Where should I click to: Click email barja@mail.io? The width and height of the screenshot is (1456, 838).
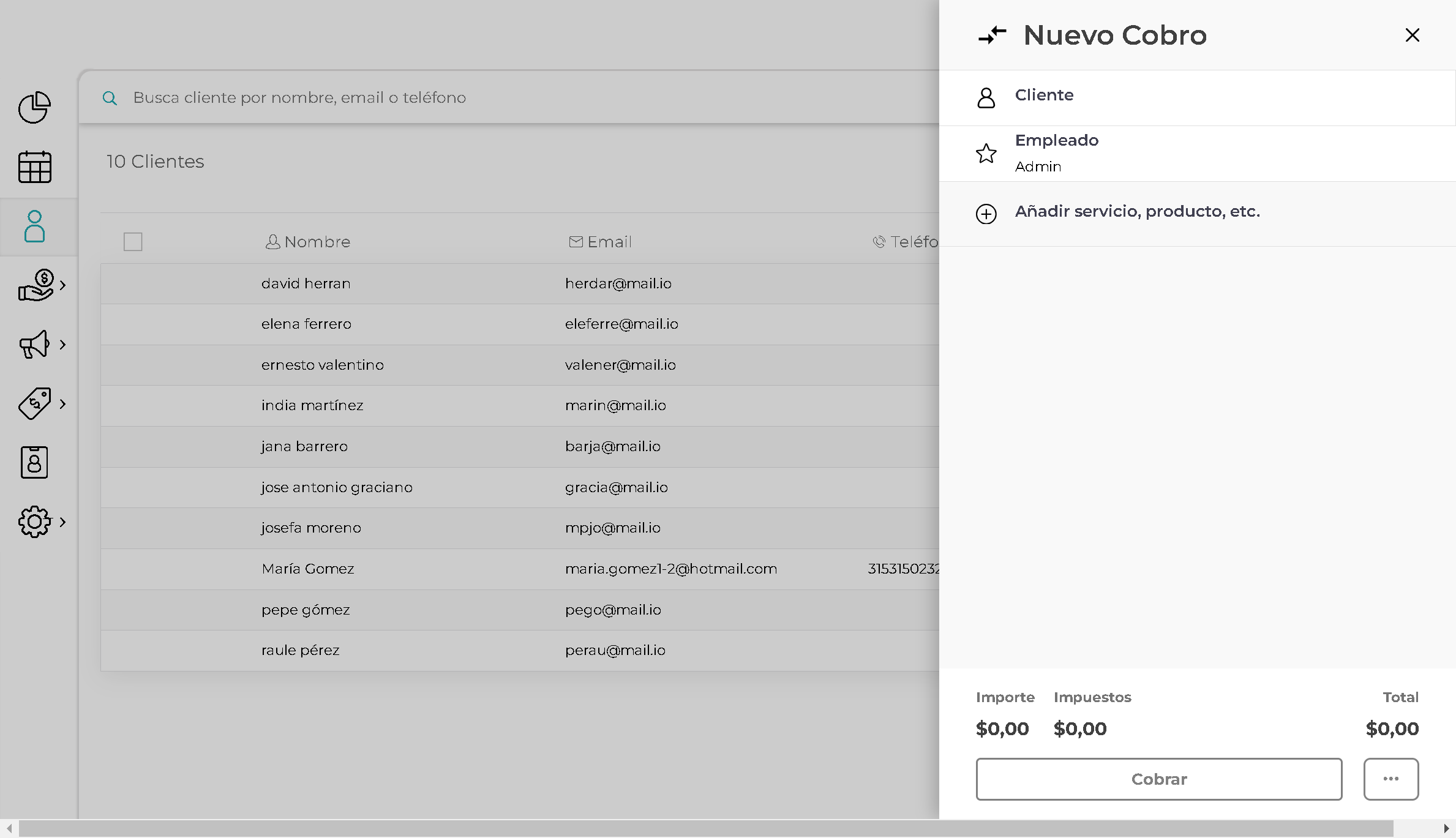(613, 446)
